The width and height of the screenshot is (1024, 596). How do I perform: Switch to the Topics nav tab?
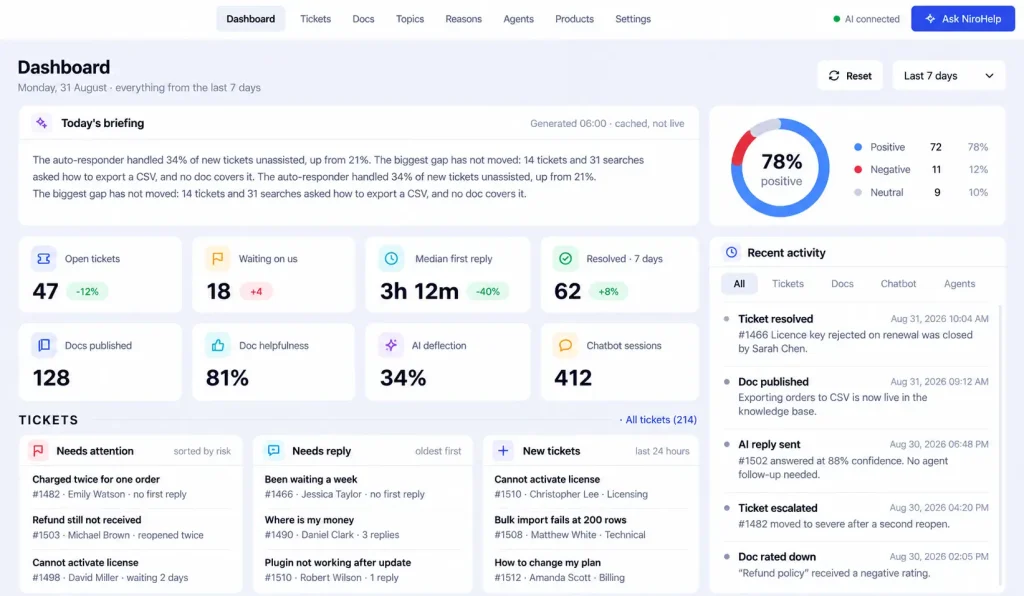point(409,19)
